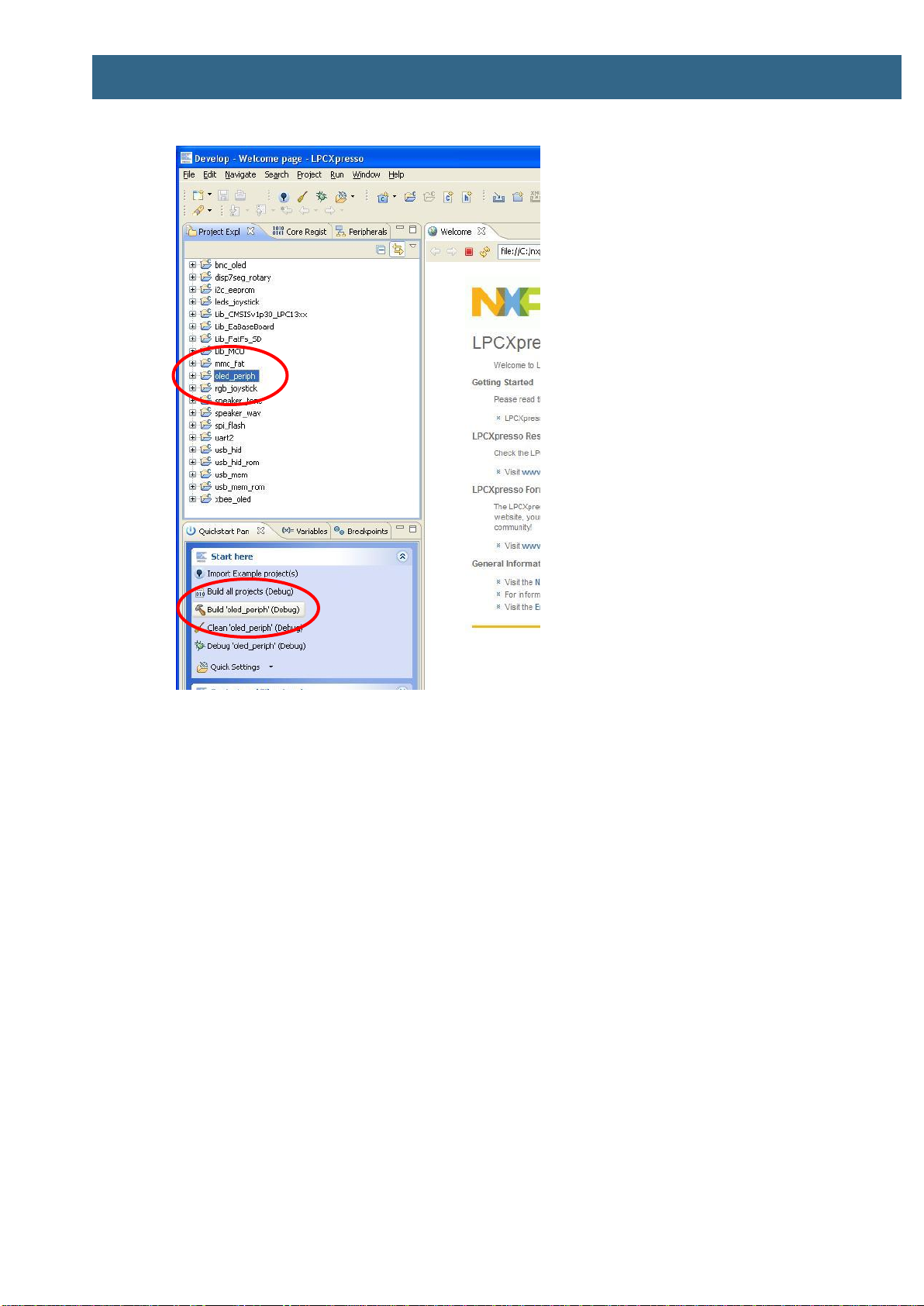This screenshot has width=924, height=1306.
Task: Select the uart2 project
Action: coord(224,438)
